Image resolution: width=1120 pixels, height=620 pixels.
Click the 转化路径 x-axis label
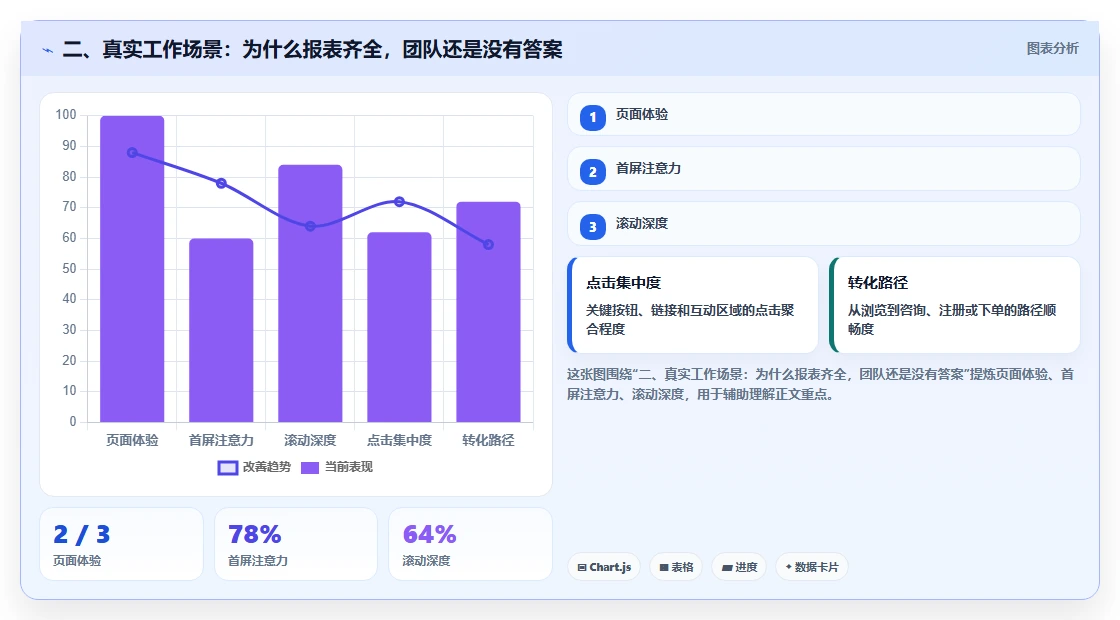point(489,440)
